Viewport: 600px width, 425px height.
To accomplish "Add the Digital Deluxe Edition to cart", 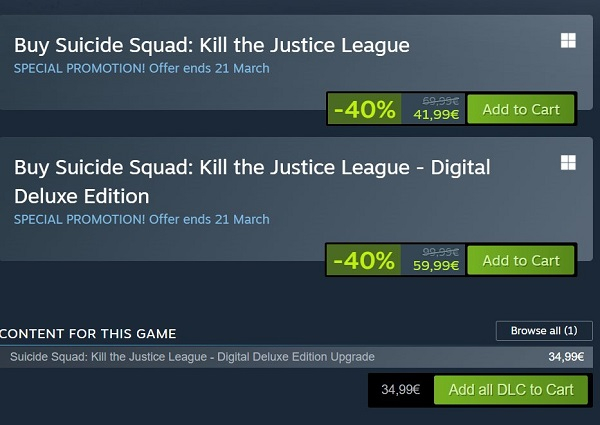I will (520, 260).
